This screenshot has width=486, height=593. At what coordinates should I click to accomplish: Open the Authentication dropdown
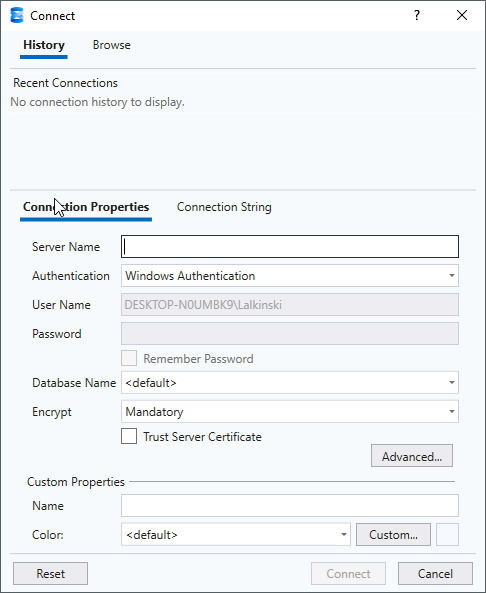point(290,276)
